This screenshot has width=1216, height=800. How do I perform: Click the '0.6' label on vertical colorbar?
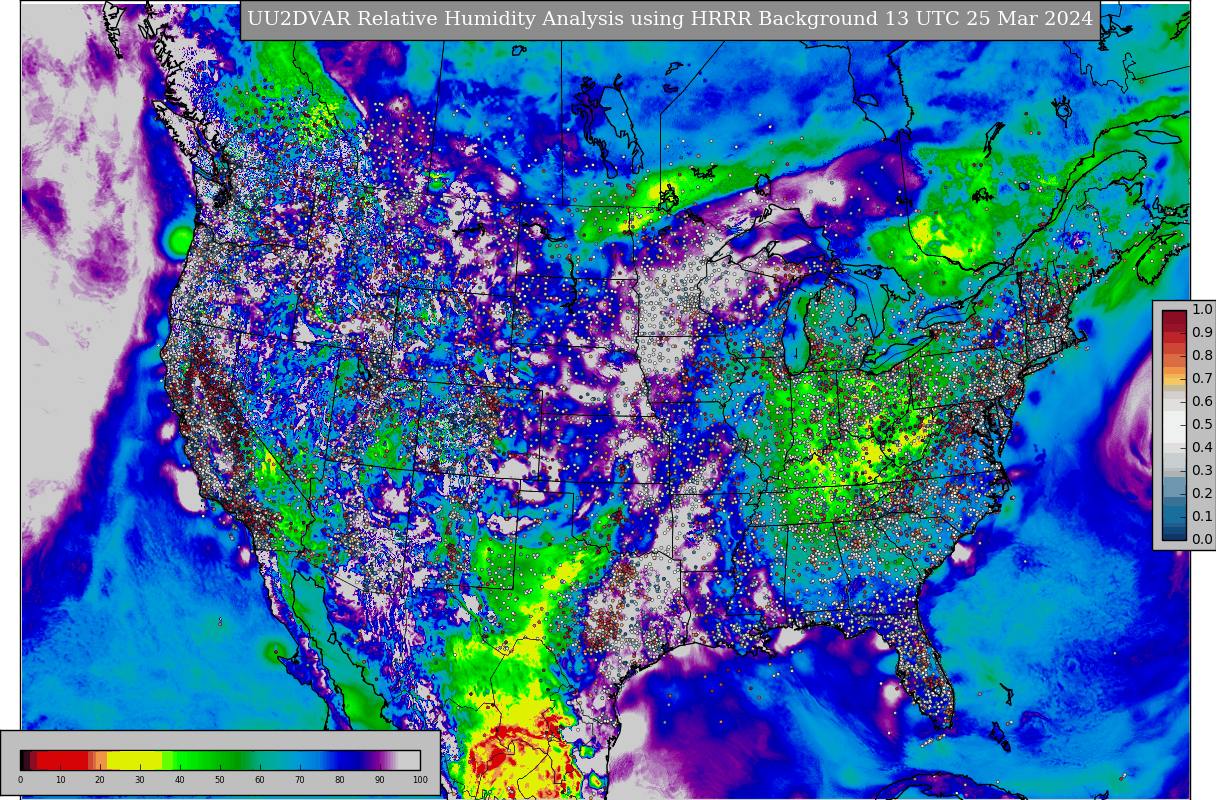1202,402
